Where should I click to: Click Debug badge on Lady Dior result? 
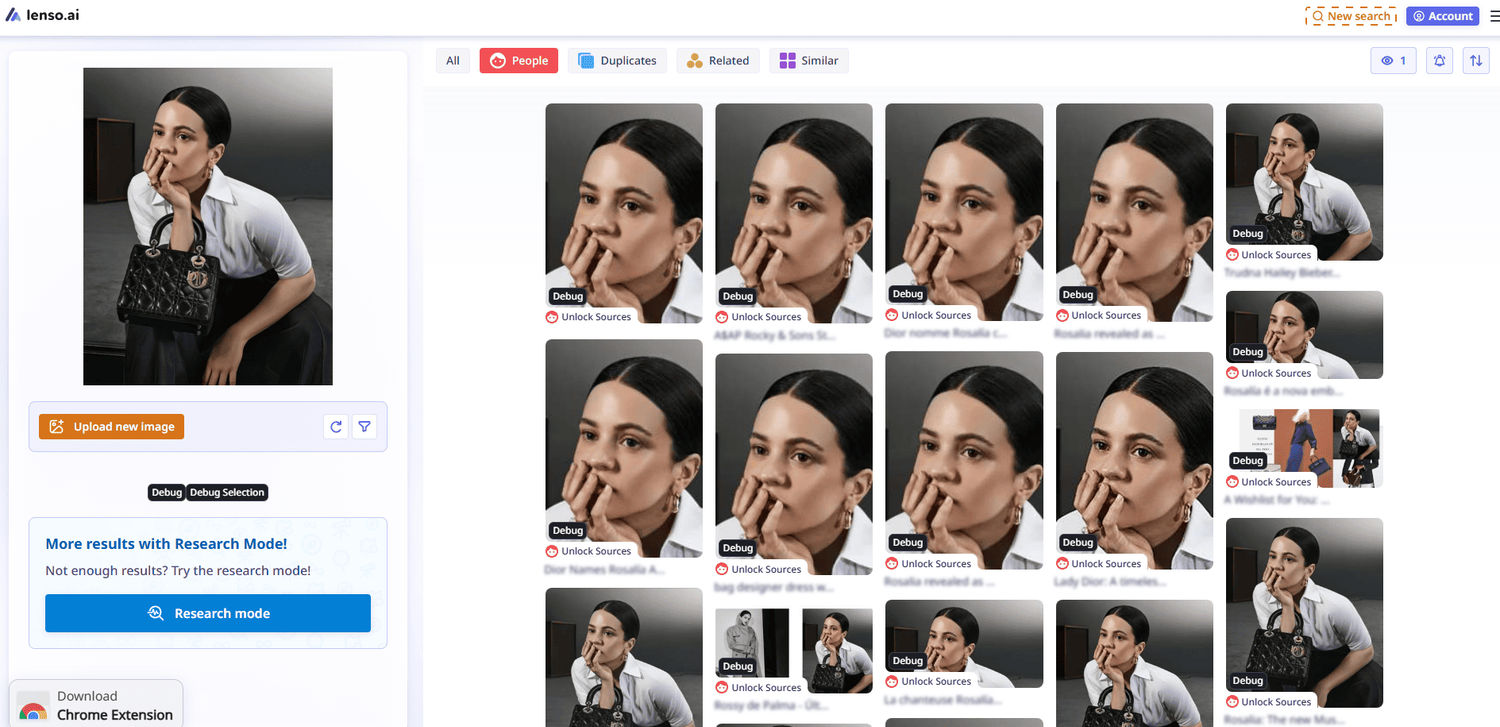pyautogui.click(x=1078, y=543)
